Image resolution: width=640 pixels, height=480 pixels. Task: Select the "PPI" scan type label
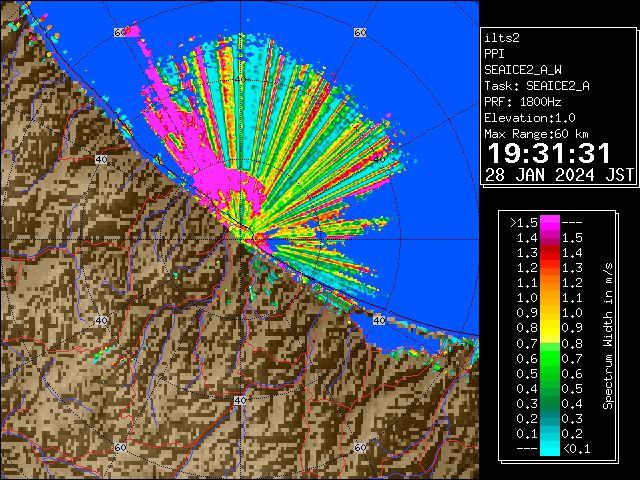coord(494,54)
